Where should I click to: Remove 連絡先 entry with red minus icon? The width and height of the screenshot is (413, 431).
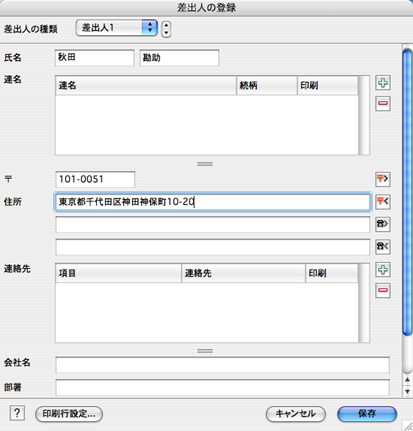click(383, 290)
